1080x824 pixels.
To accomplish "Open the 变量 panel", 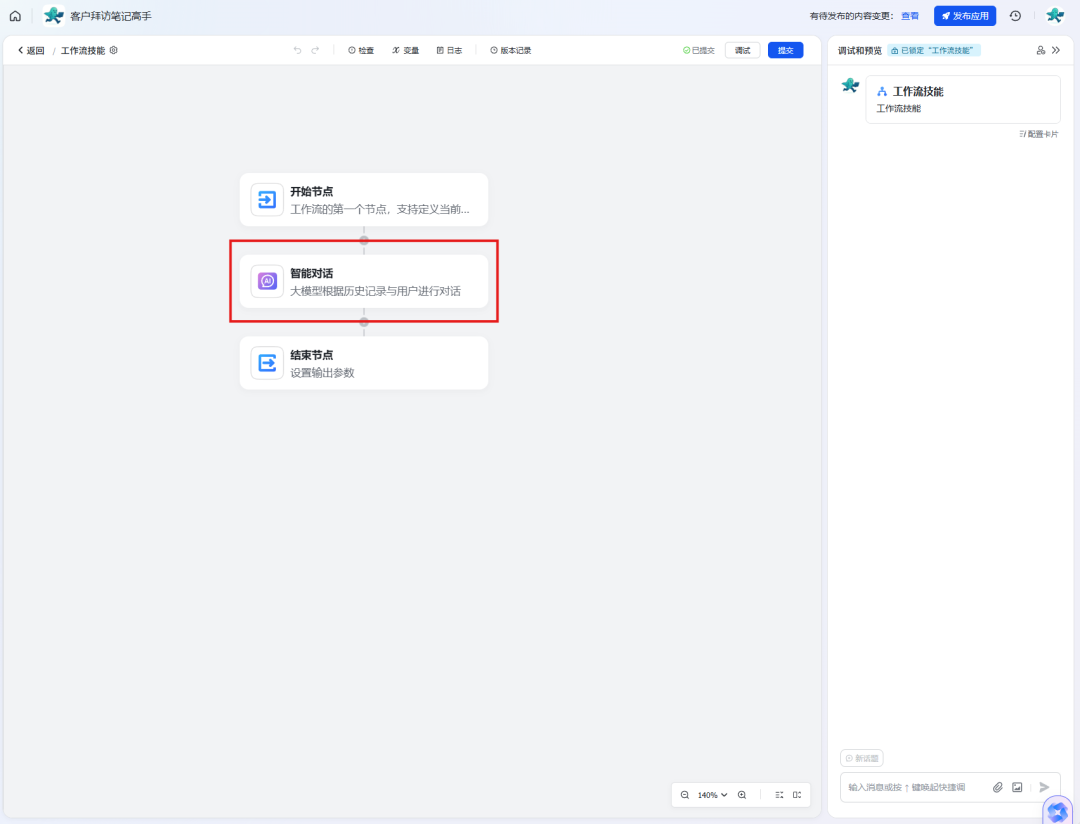I will [406, 50].
